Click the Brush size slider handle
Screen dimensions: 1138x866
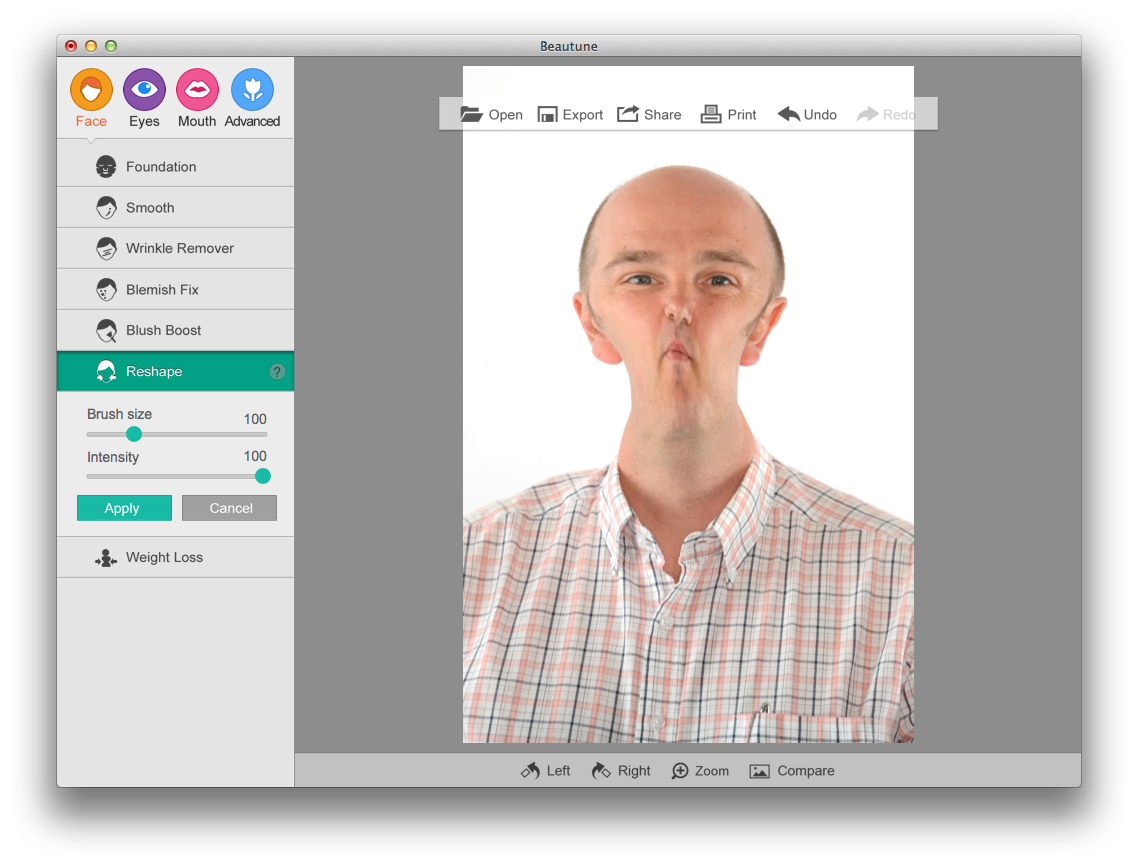(134, 434)
